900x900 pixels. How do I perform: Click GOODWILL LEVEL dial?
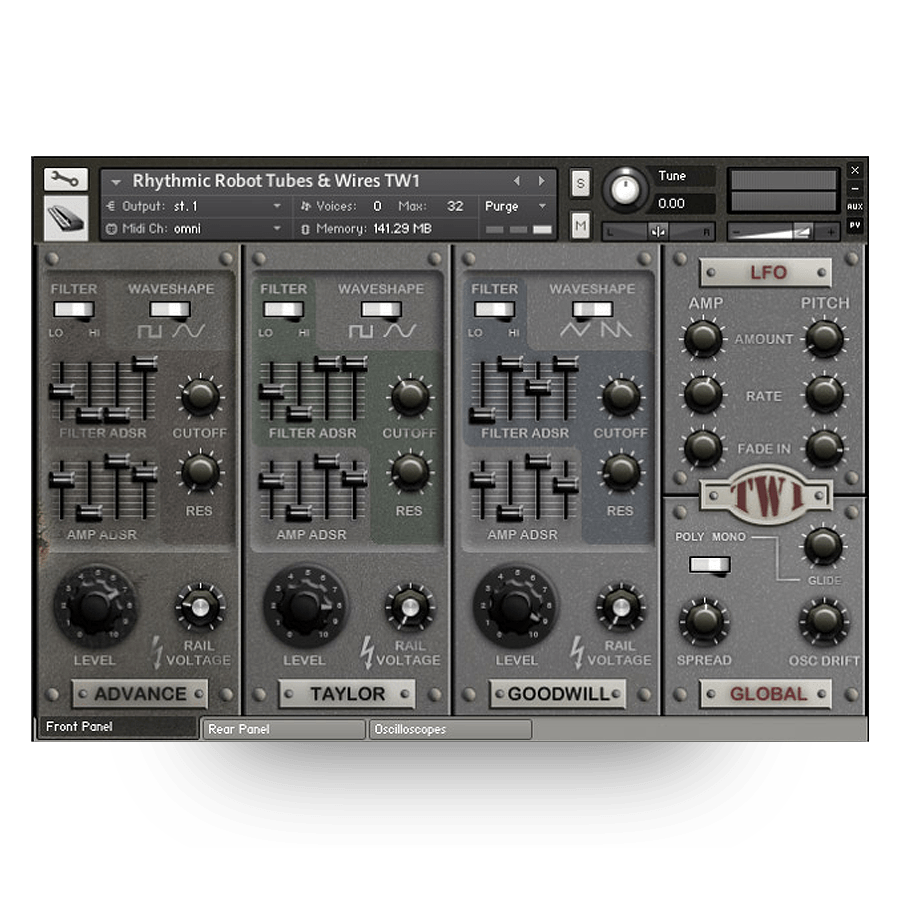(x=515, y=606)
